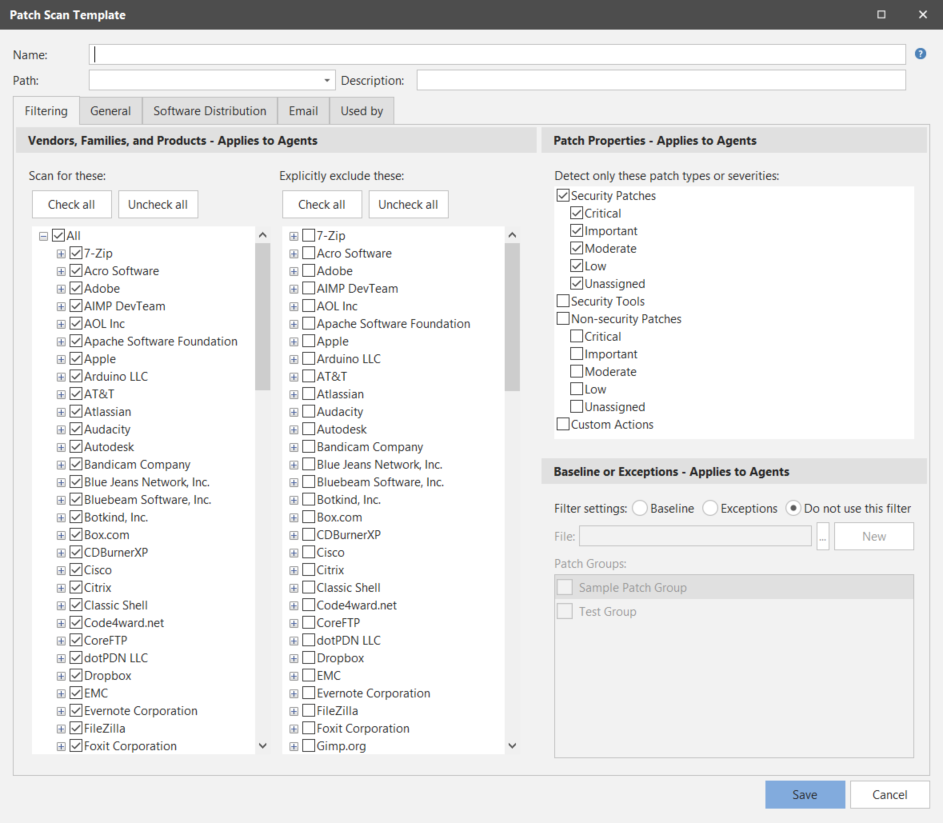Click Check all under Explicitly exclude these
Viewport: 943px width, 823px height.
(x=322, y=205)
